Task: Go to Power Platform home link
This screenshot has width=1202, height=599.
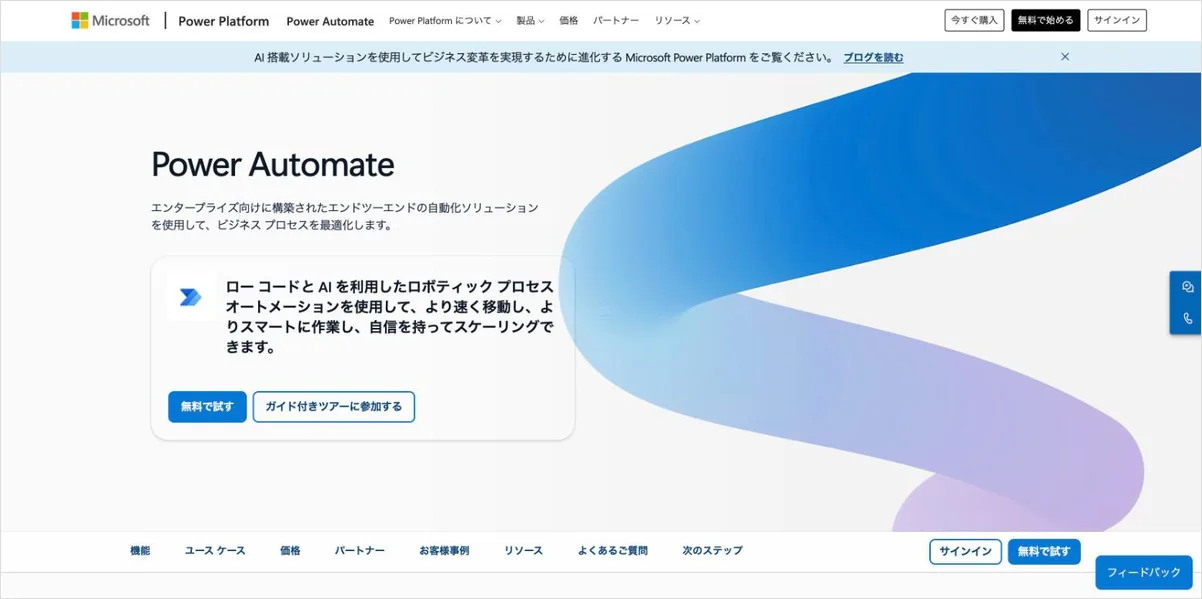Action: coord(223,21)
